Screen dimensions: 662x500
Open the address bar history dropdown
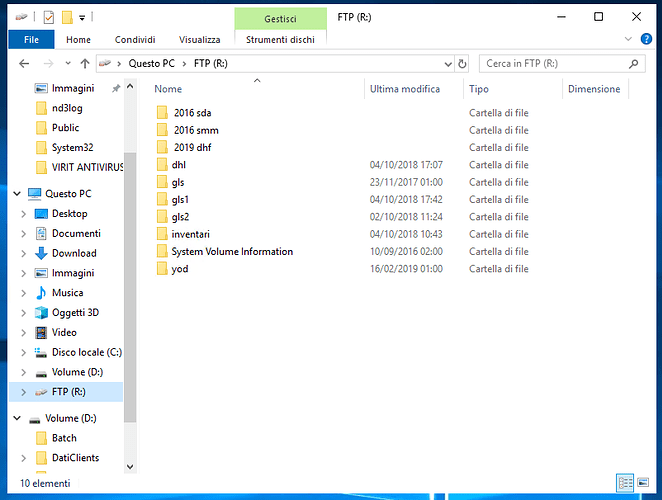click(448, 64)
